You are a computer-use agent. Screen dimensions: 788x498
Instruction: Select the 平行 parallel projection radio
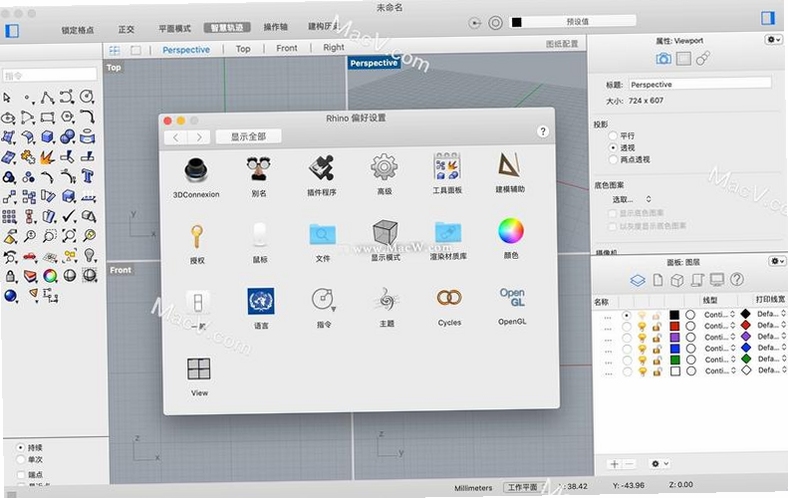pyautogui.click(x=612, y=136)
